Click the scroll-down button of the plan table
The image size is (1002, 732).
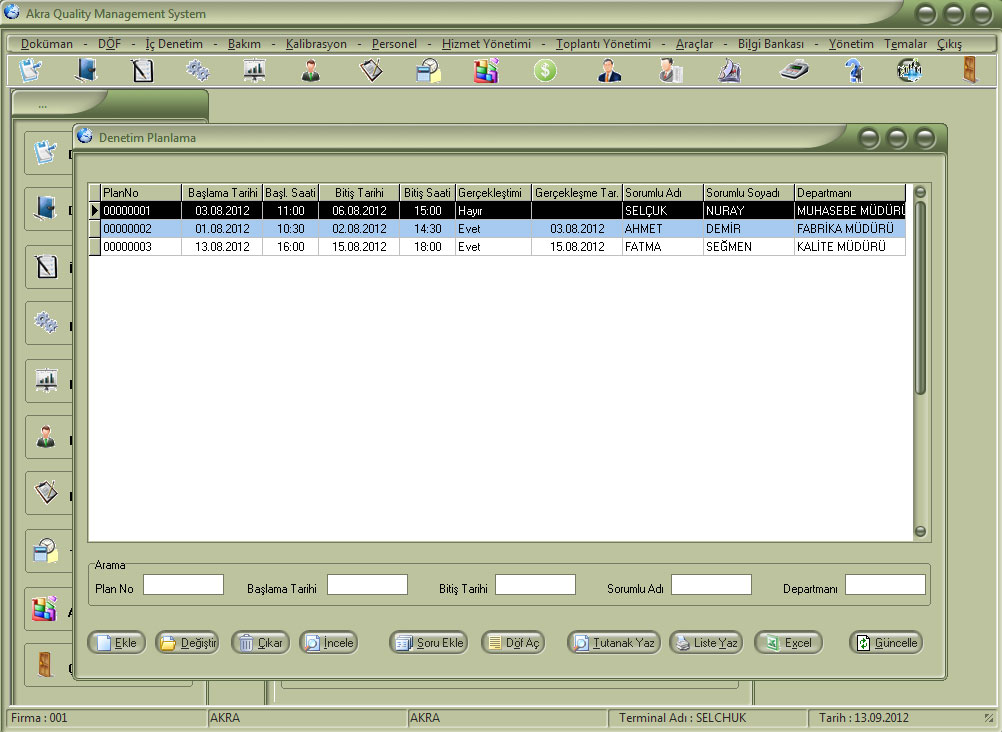[920, 531]
